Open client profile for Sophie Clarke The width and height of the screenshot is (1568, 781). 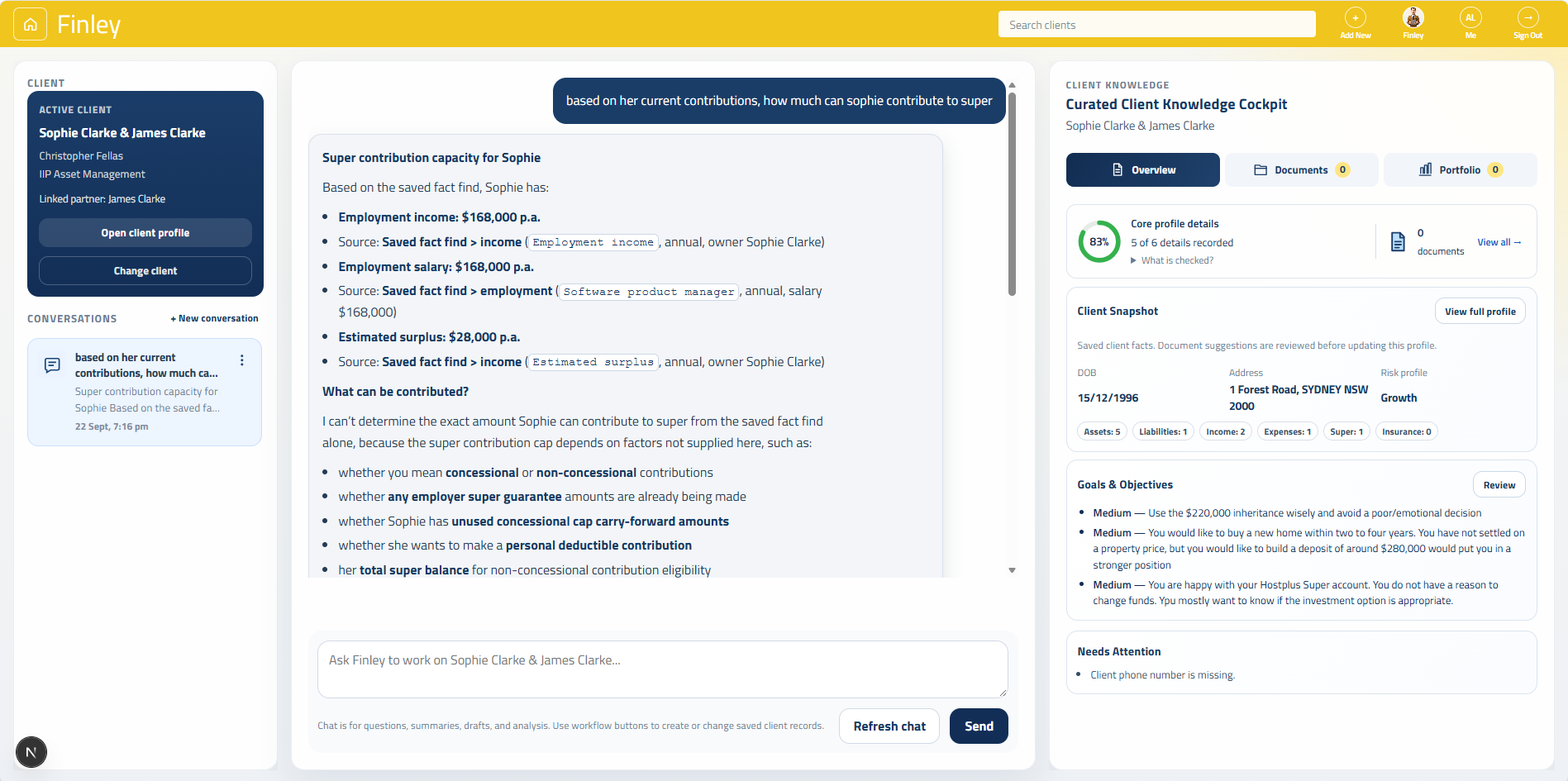point(145,233)
